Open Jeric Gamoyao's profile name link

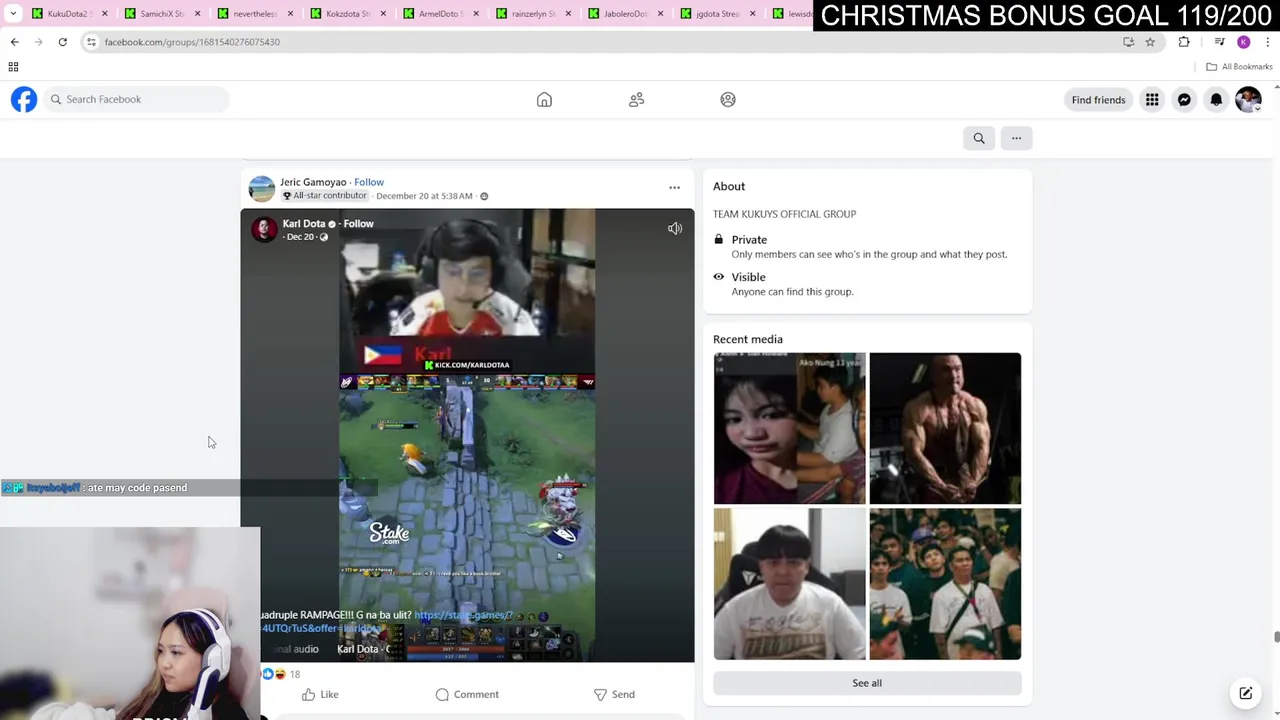point(313,182)
